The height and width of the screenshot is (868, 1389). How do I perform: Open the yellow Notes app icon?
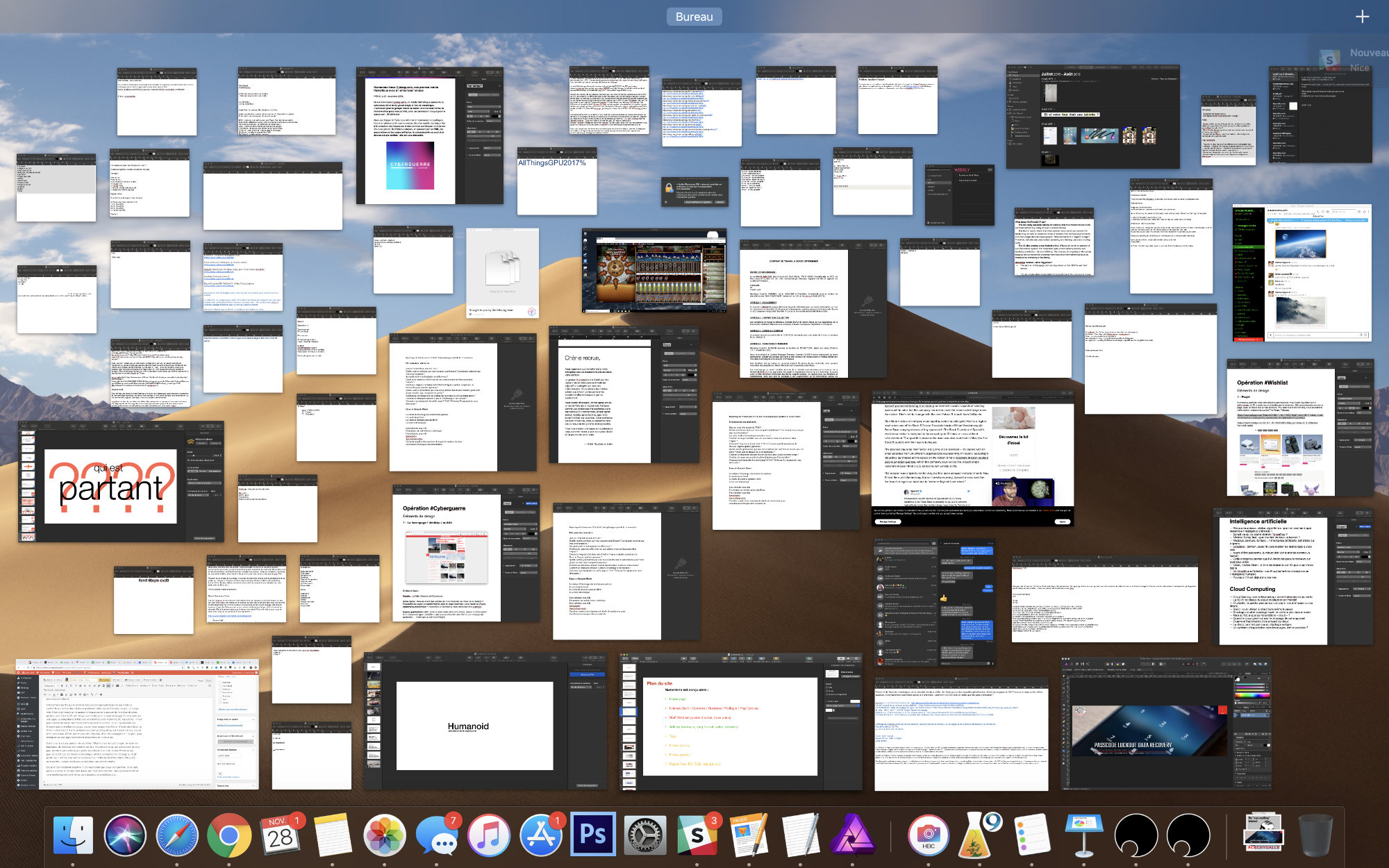coord(333,835)
